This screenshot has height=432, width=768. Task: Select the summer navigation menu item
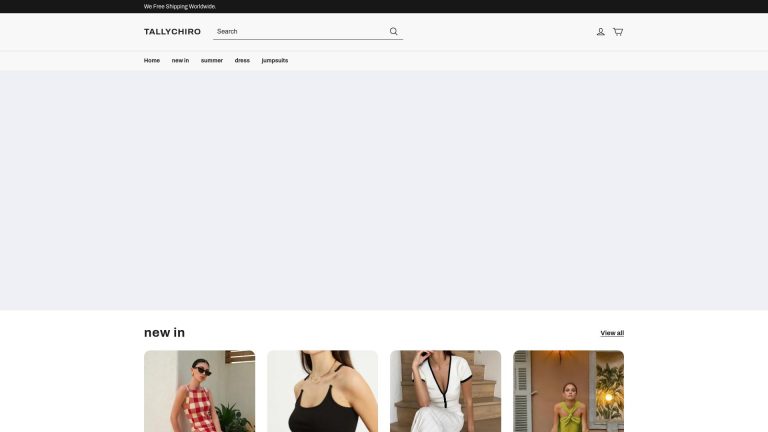(212, 61)
